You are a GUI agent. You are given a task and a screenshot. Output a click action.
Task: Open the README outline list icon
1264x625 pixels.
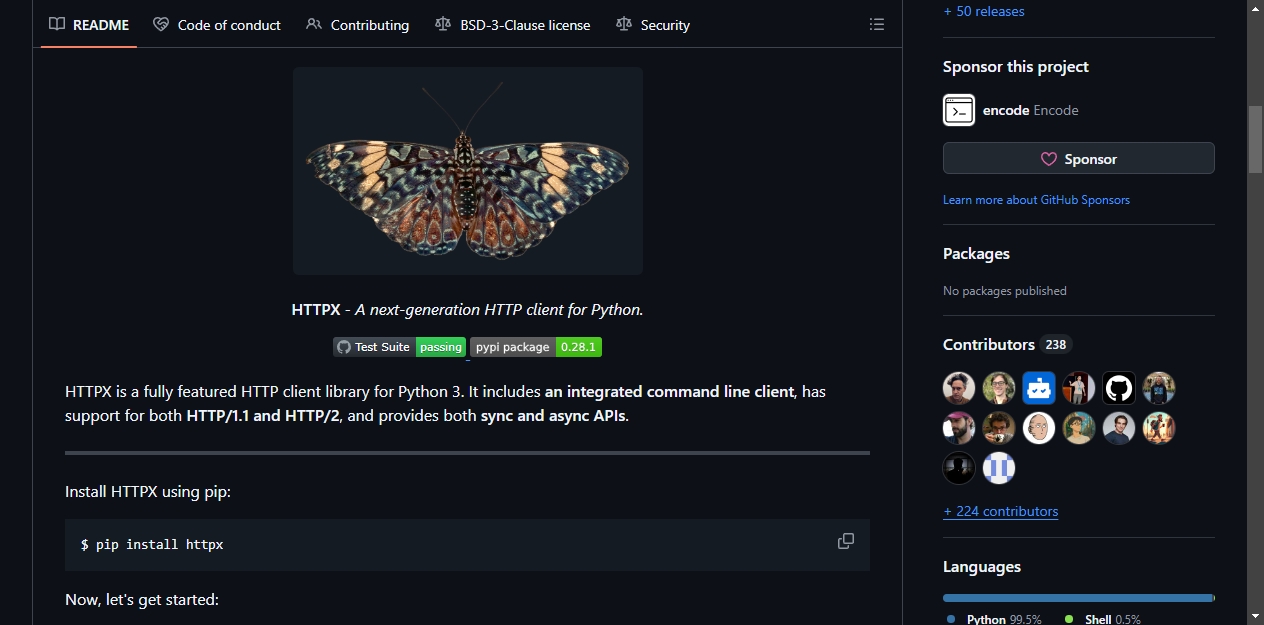(877, 24)
